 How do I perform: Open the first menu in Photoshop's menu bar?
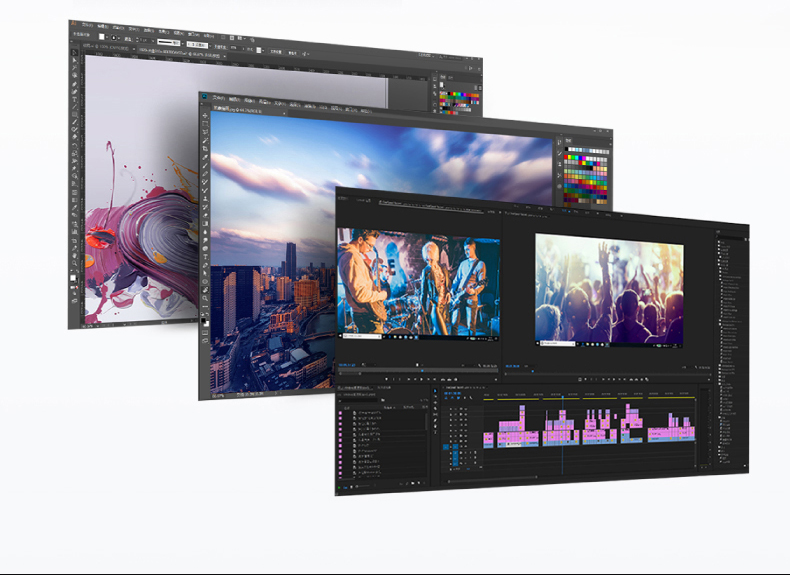[221, 96]
